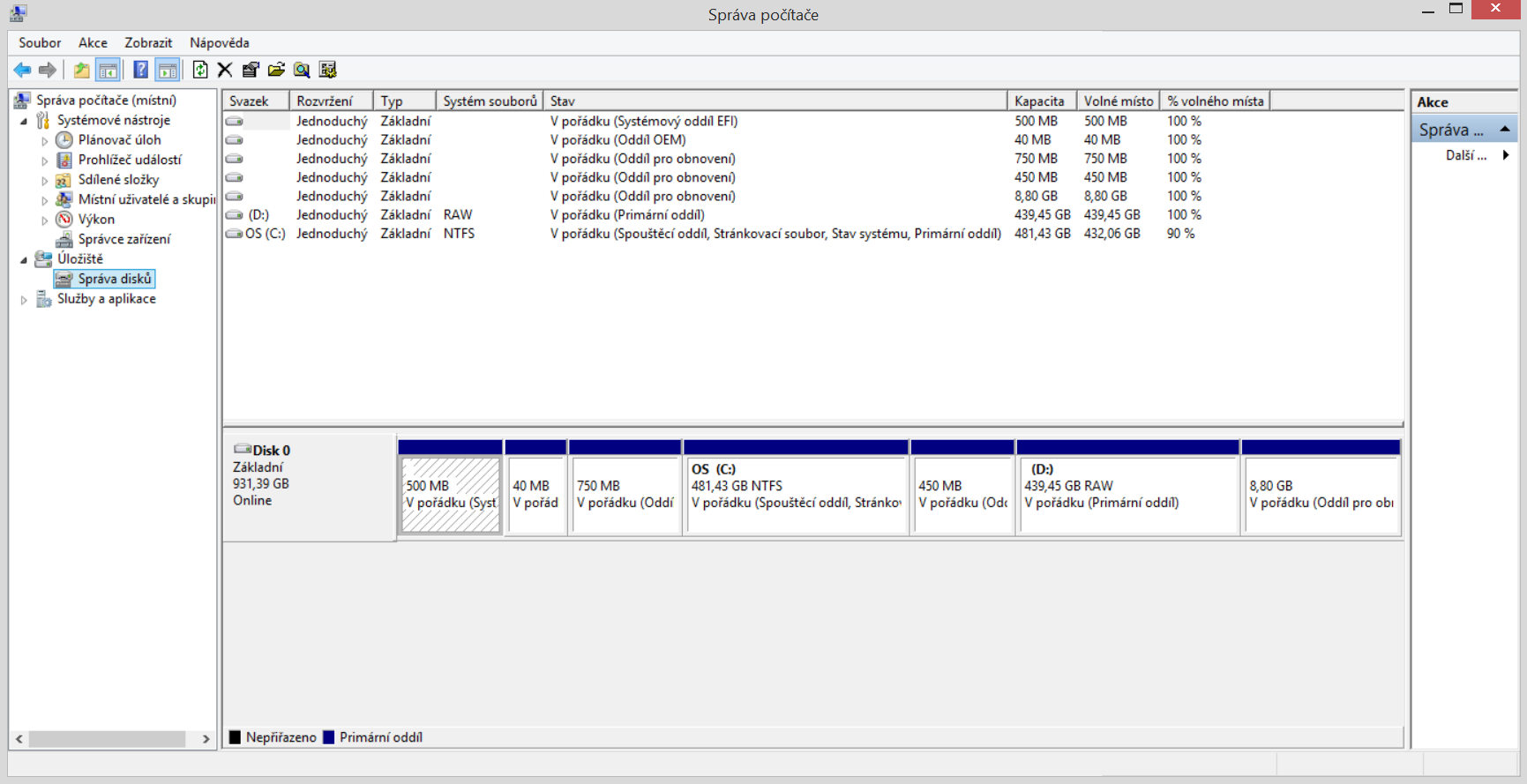Open the Zobrazit menu
1527x784 pixels.
tap(148, 42)
